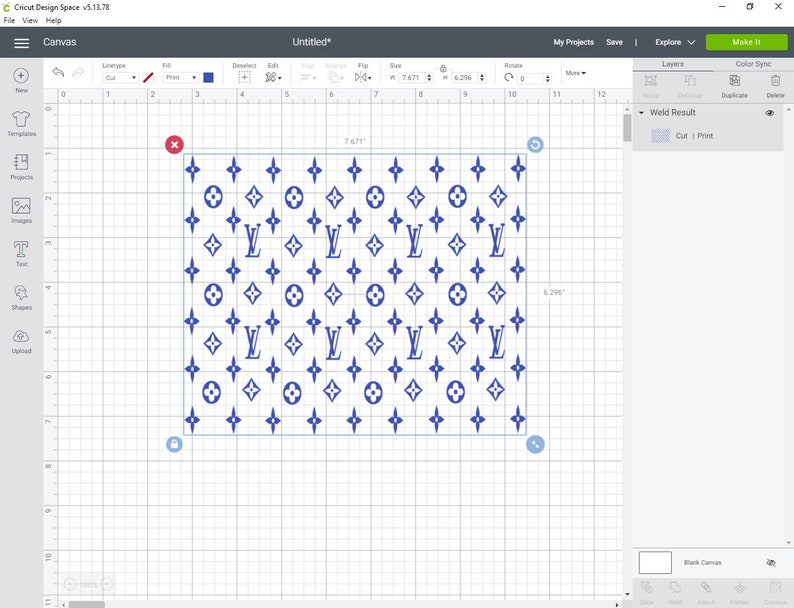Click the zoom out minus button
794x608 pixels.
click(69, 585)
